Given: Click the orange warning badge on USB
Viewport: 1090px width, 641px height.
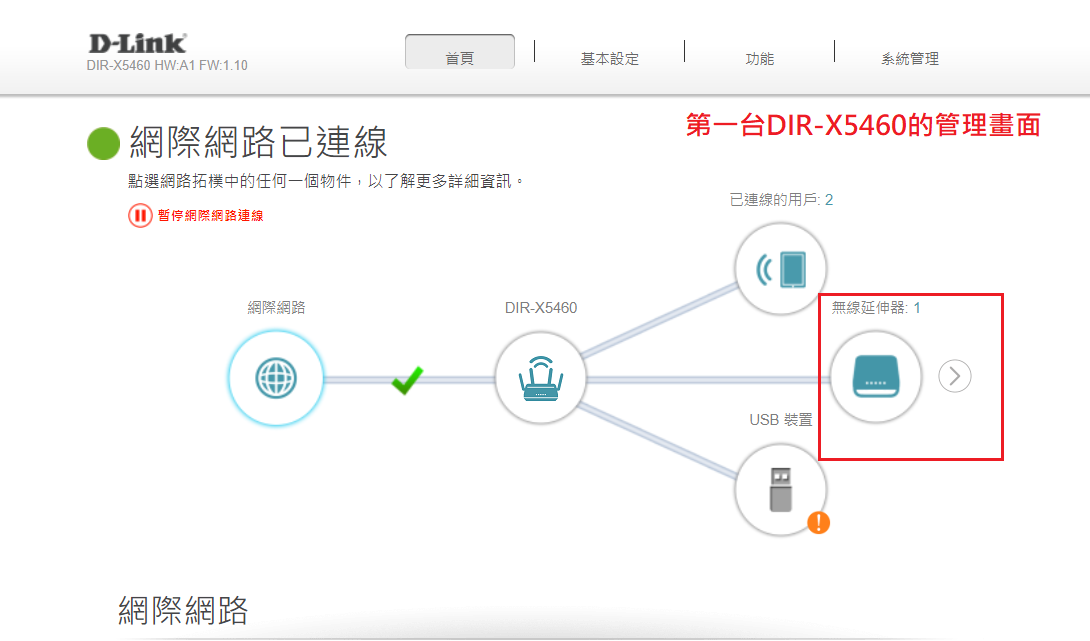Looking at the screenshot, I should tap(818, 522).
